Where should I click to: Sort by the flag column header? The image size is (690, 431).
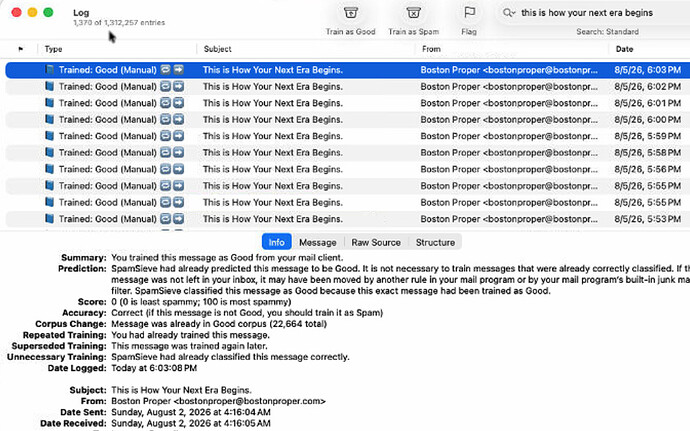click(20, 49)
